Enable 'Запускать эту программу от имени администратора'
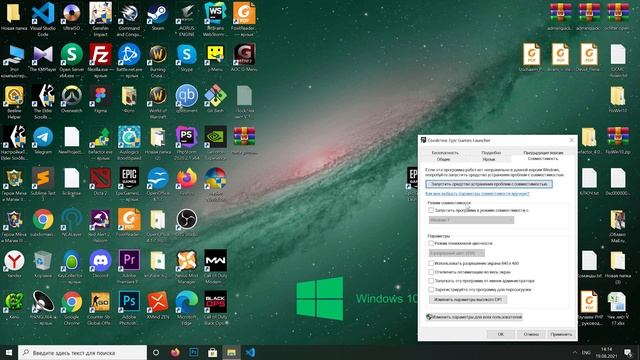The width and height of the screenshot is (640, 360). coord(431,281)
